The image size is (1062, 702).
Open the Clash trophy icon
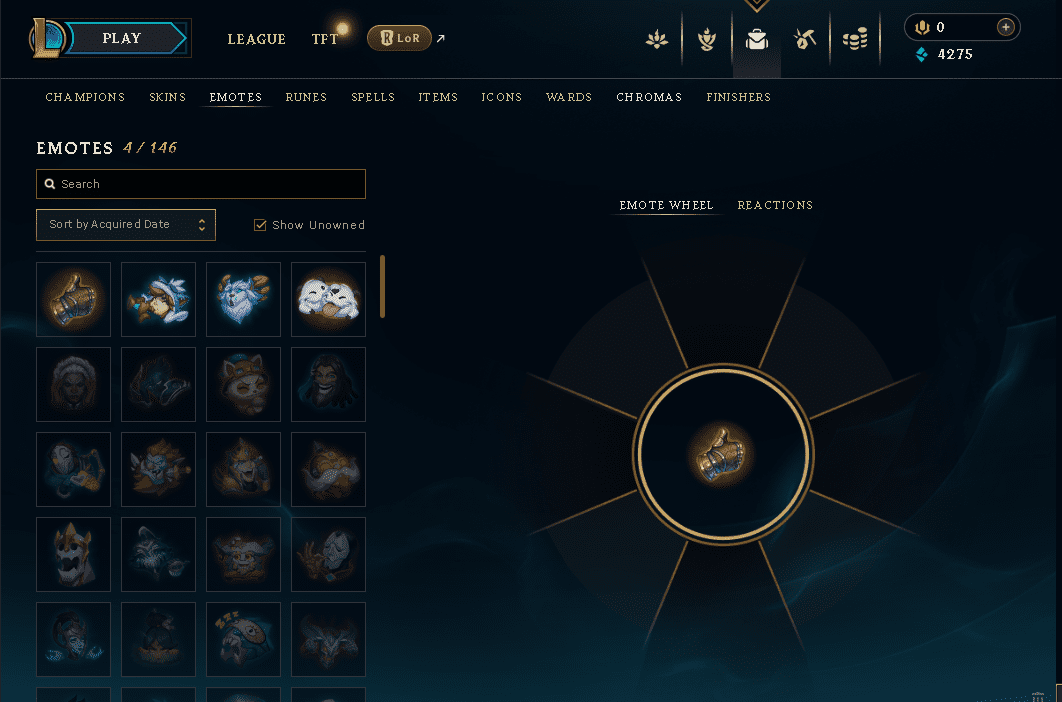(x=707, y=40)
